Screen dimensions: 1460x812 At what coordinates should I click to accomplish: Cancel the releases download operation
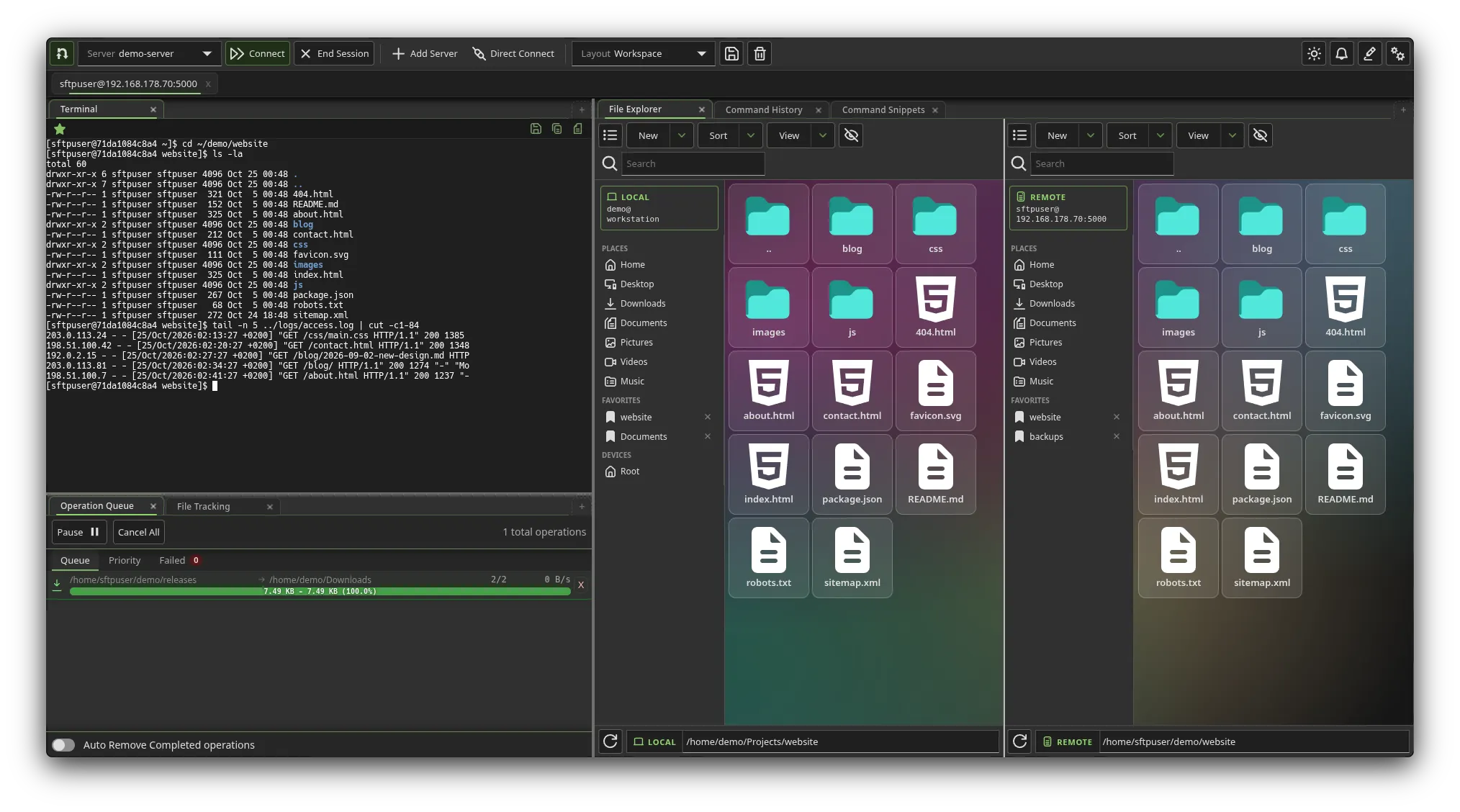(x=581, y=585)
